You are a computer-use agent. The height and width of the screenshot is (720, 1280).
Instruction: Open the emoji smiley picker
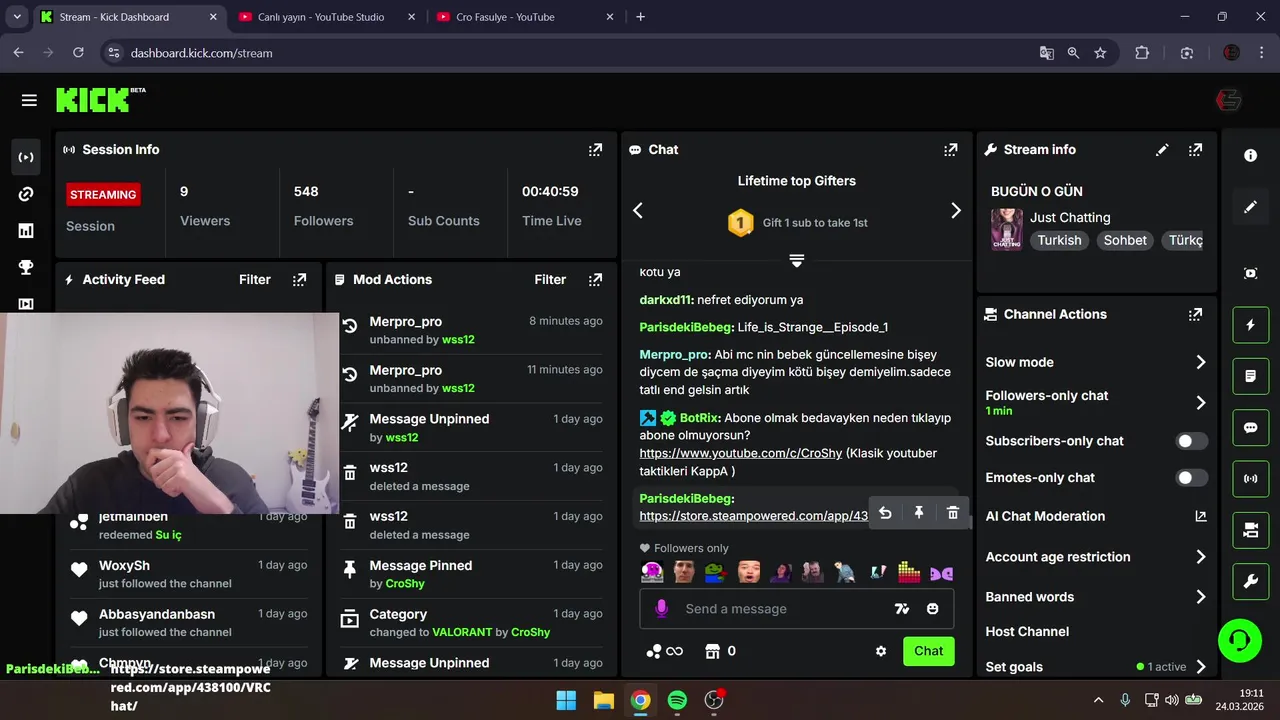click(933, 608)
